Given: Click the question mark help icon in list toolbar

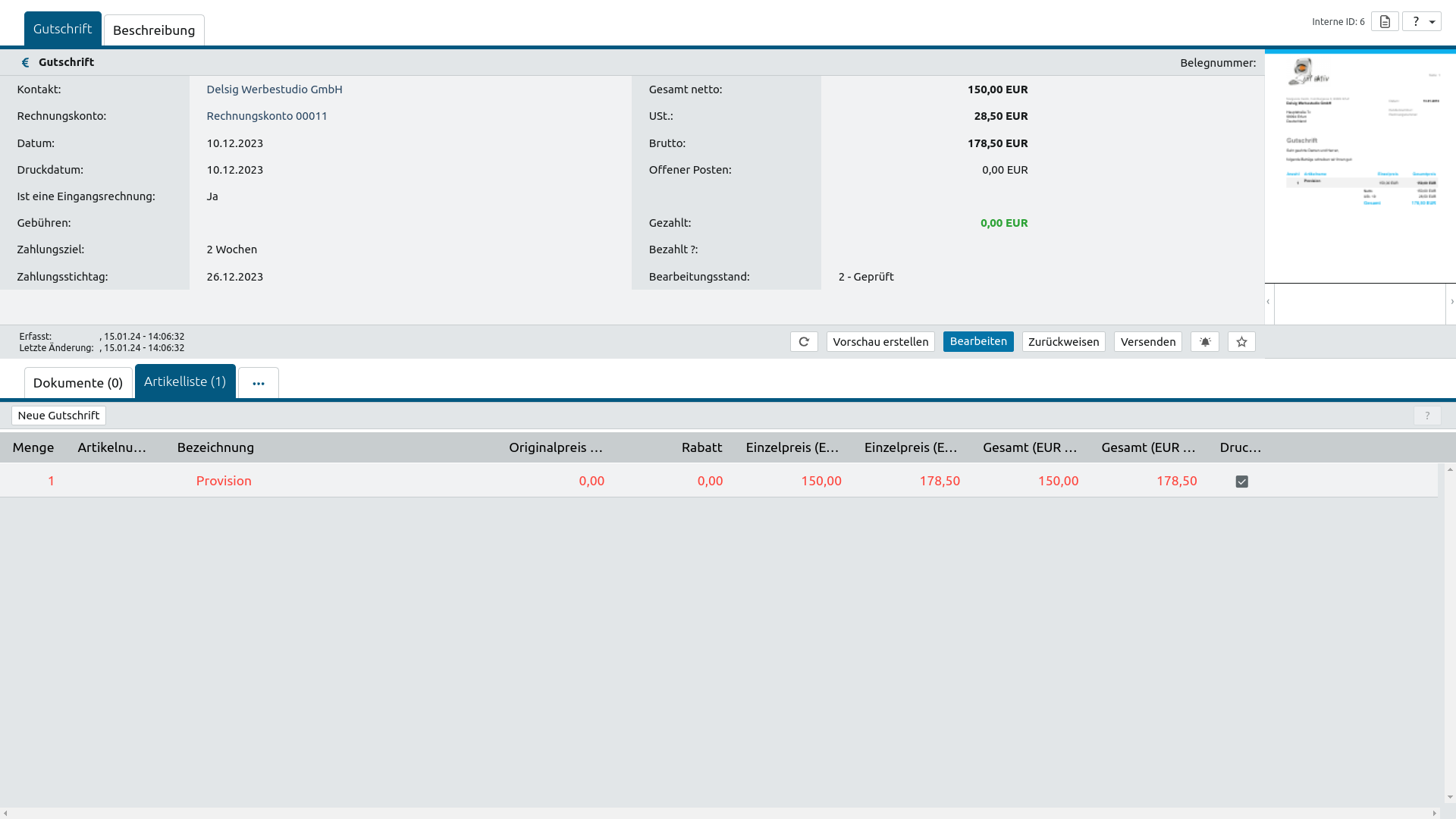Looking at the screenshot, I should (1427, 416).
